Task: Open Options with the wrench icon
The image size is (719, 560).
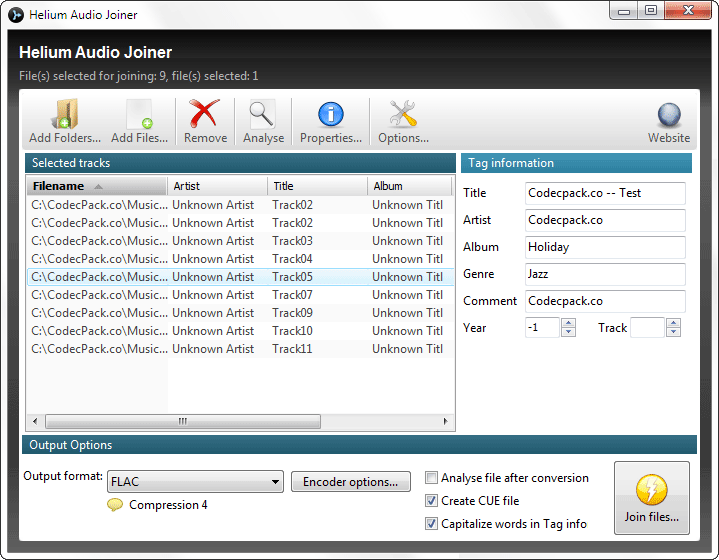Action: (x=403, y=113)
